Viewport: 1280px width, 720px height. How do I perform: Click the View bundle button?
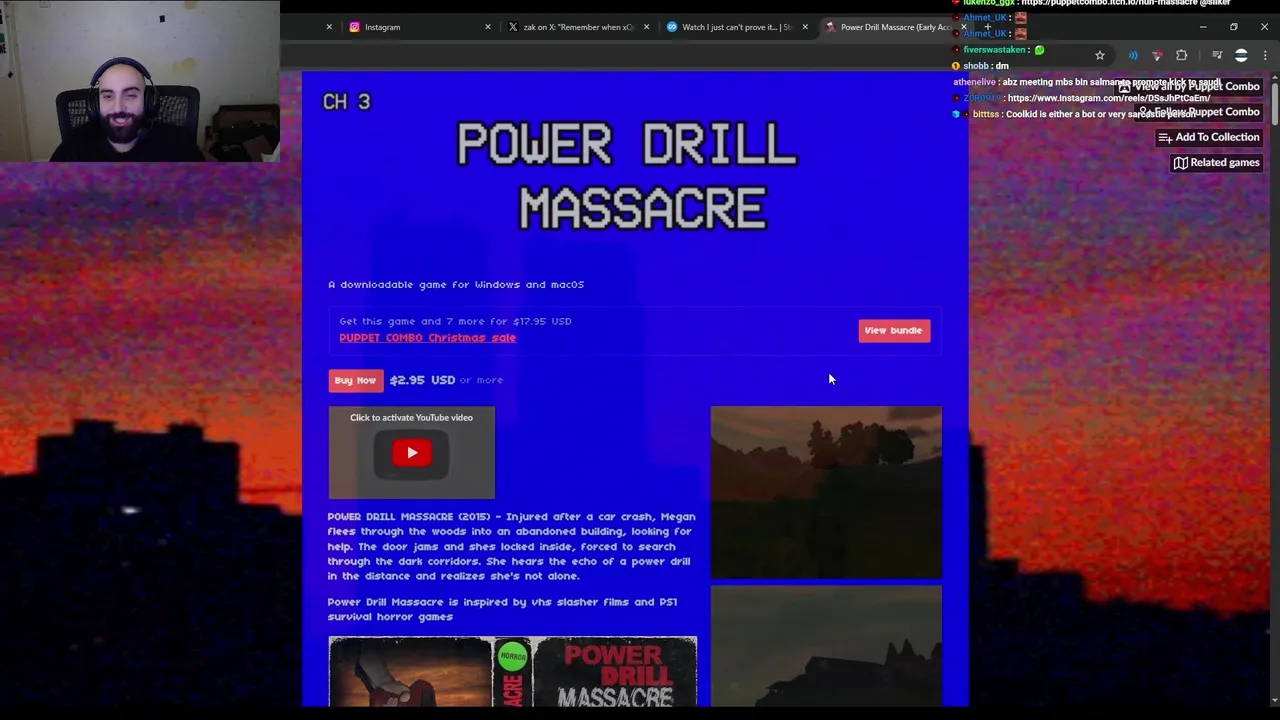[x=894, y=330]
